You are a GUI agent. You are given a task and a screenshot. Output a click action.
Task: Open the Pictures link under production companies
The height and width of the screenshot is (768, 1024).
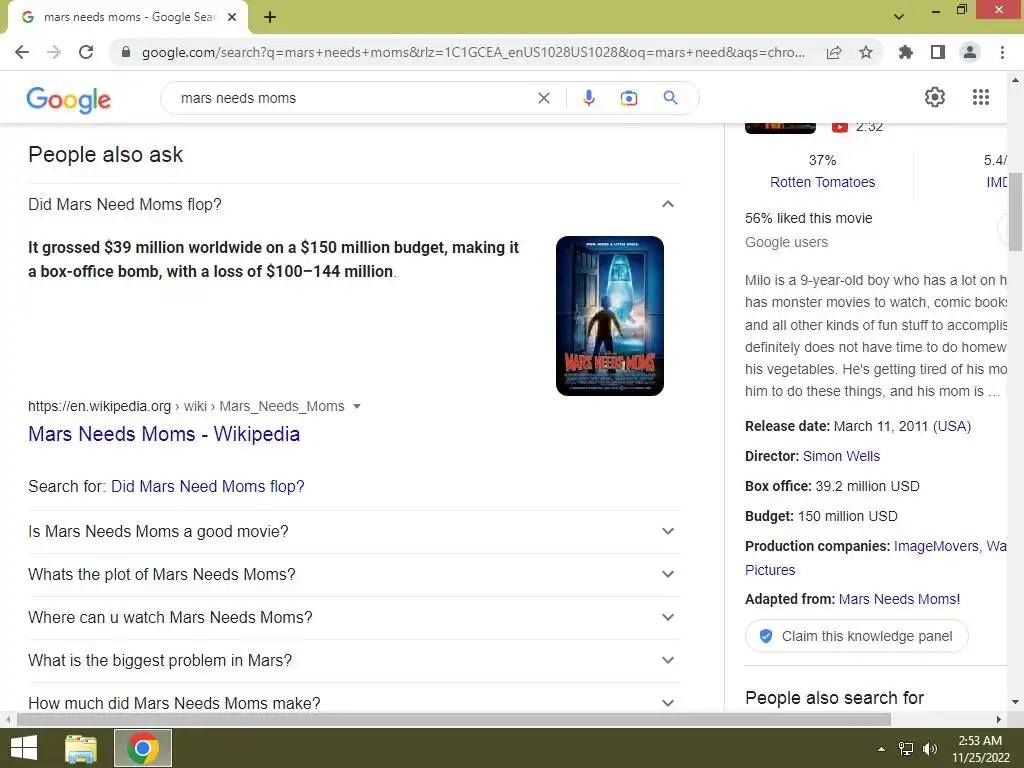click(x=770, y=570)
